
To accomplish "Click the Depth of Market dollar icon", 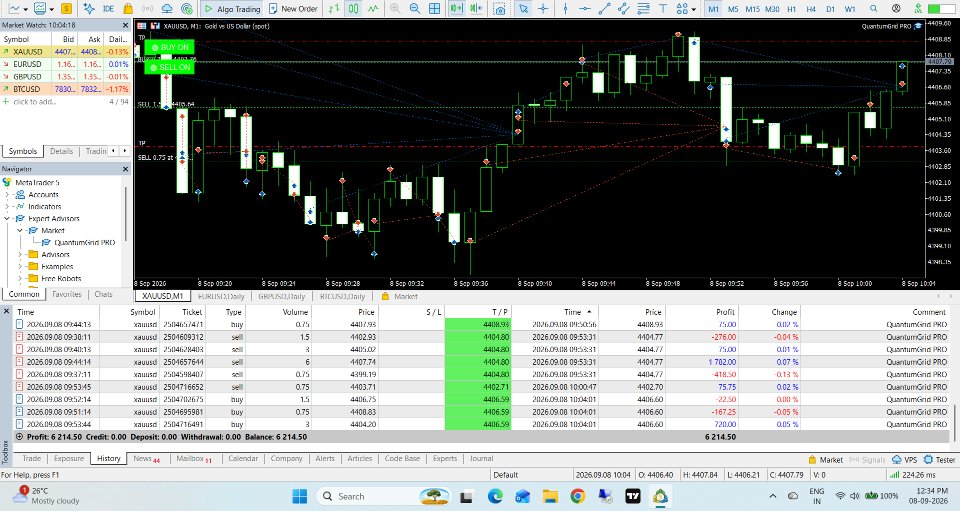I will (x=67, y=9).
